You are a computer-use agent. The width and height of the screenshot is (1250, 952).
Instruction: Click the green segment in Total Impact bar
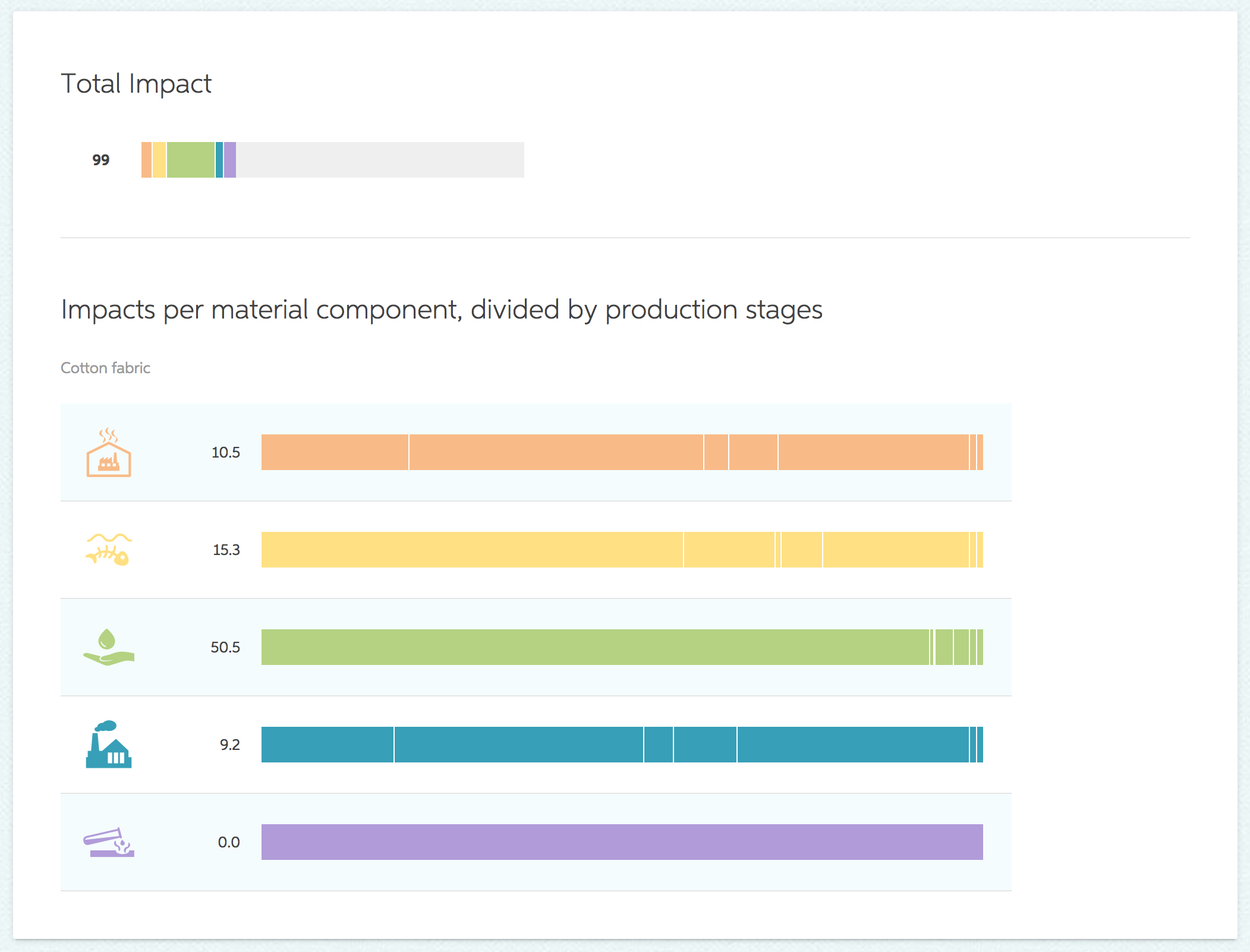pos(191,160)
